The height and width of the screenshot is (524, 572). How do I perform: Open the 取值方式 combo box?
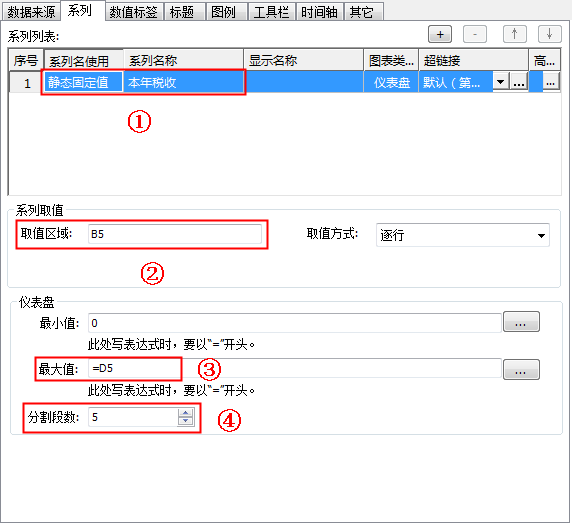[x=463, y=235]
